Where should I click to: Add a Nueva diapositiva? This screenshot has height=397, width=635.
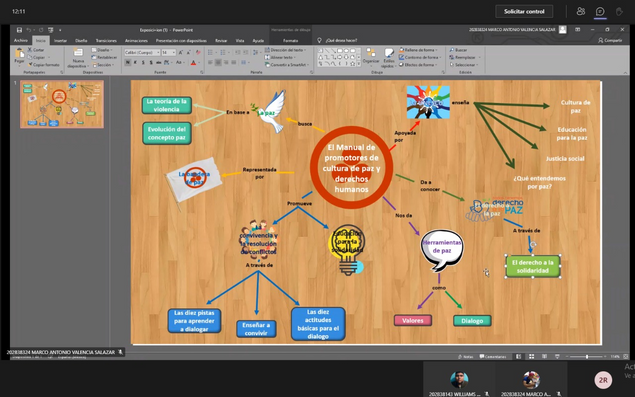(x=78, y=58)
